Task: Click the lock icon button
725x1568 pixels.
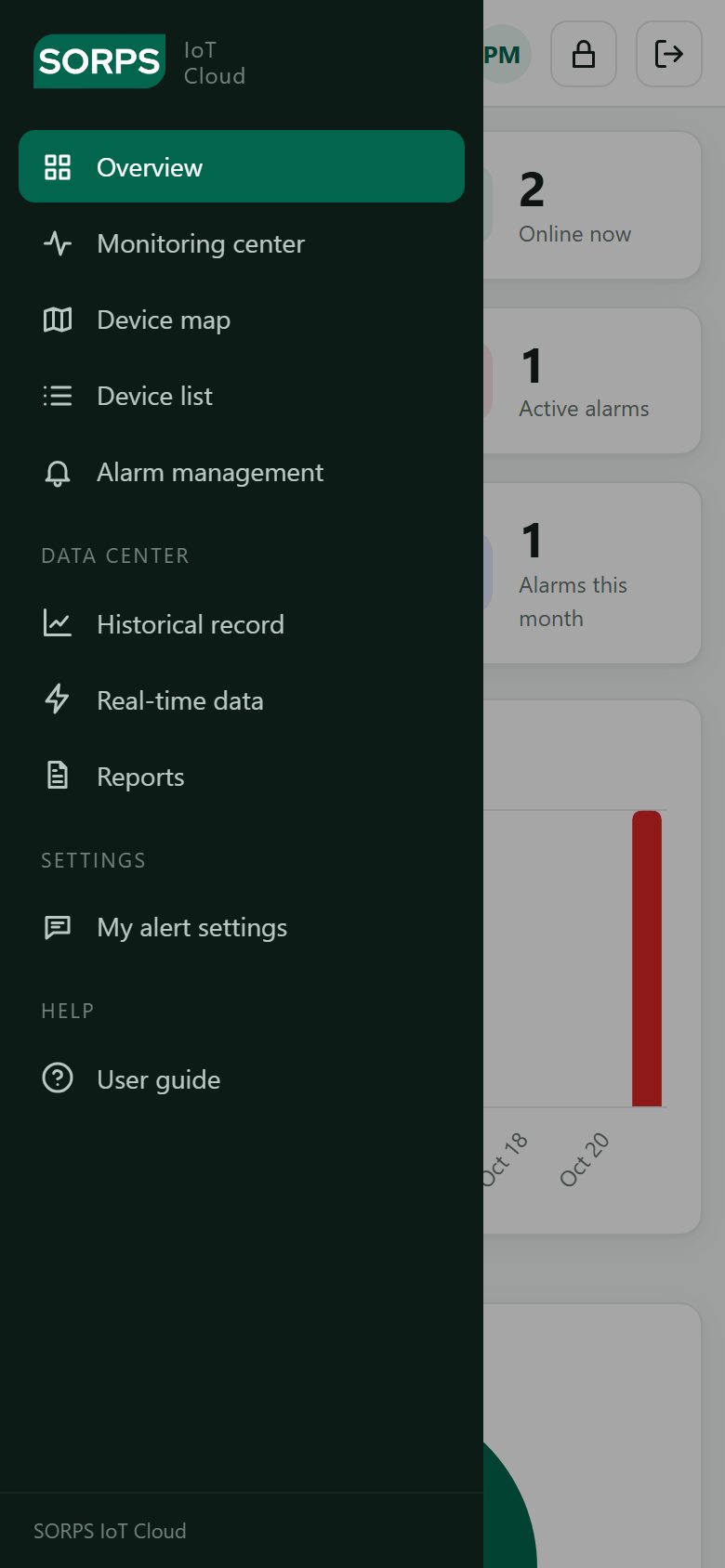Action: tap(584, 54)
